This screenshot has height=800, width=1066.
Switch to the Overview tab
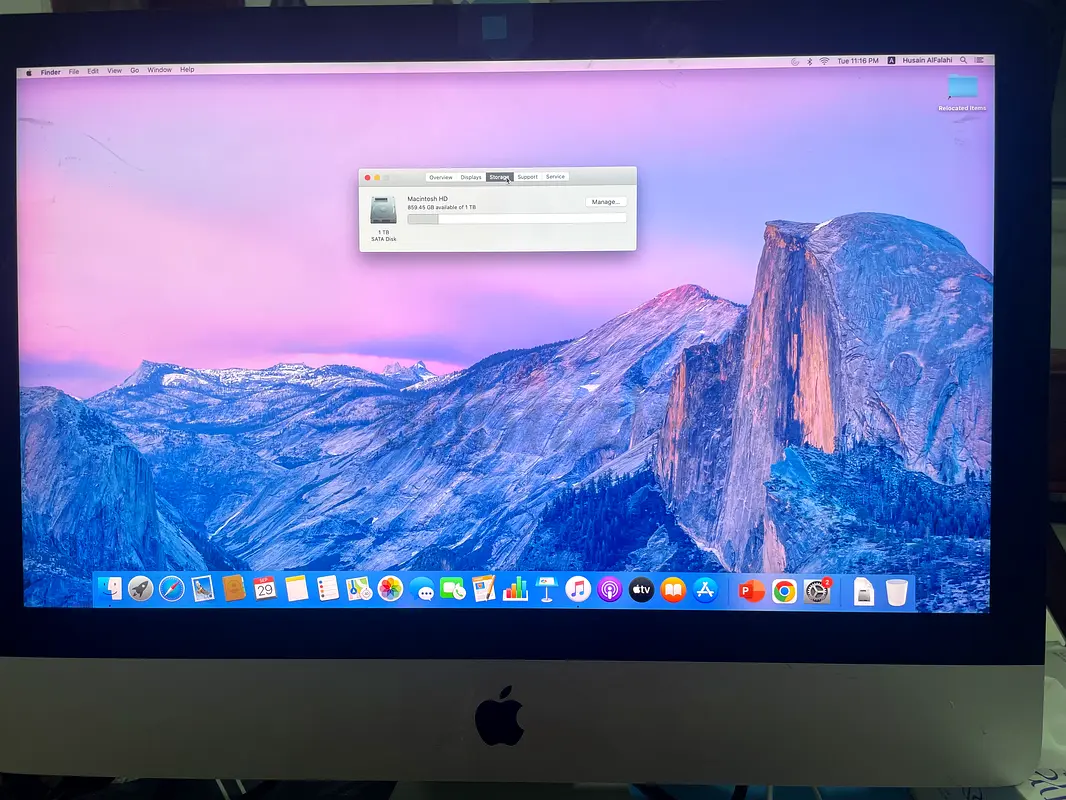(x=441, y=177)
